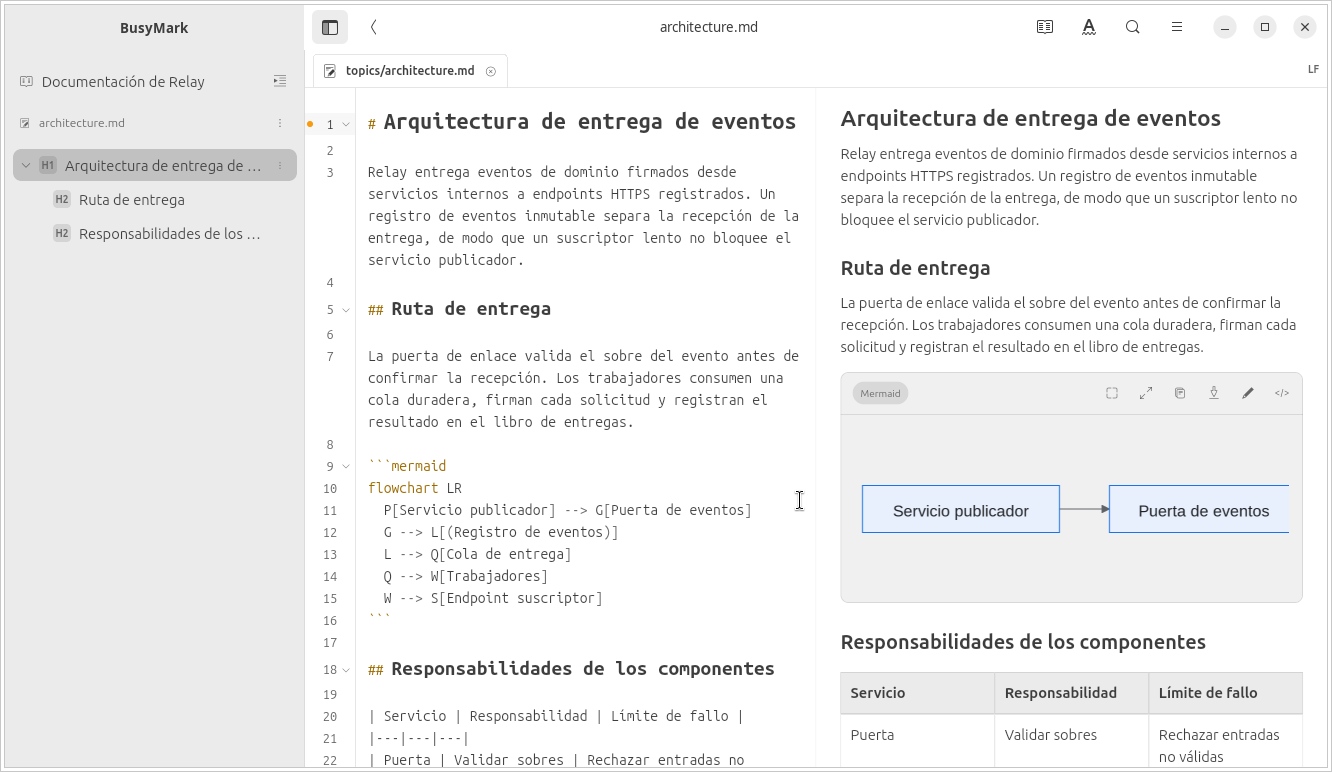The image size is (1332, 772).
Task: Click the Validar sobres cell in preview table
Action: [x=1072, y=742]
